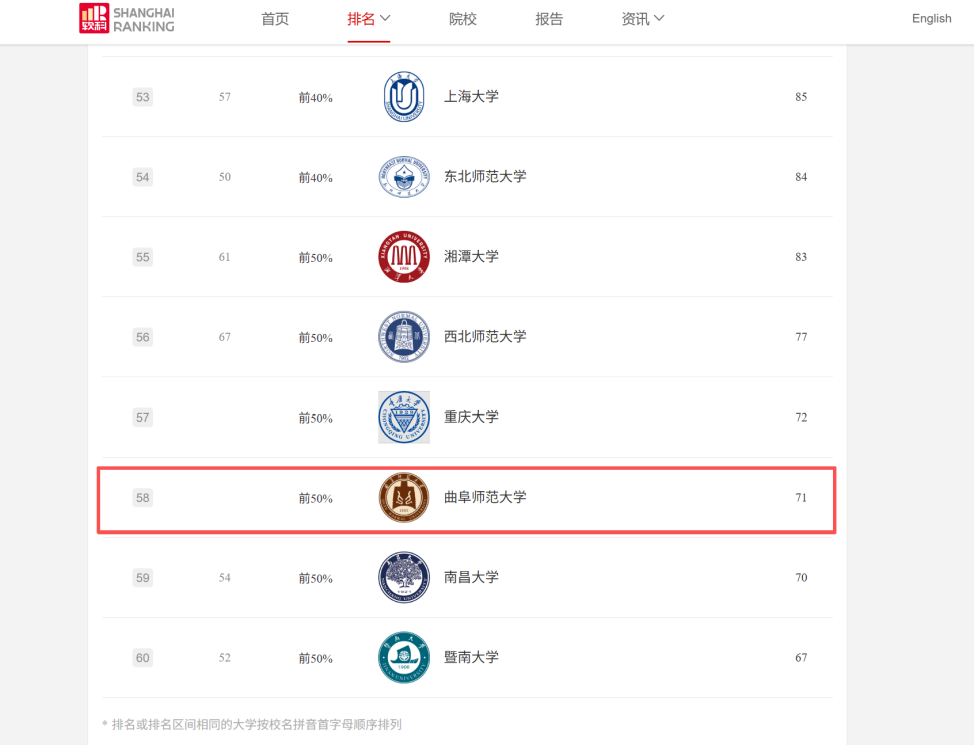Open the 首页 home tab
Screen dimensions: 974x745
coord(275,19)
